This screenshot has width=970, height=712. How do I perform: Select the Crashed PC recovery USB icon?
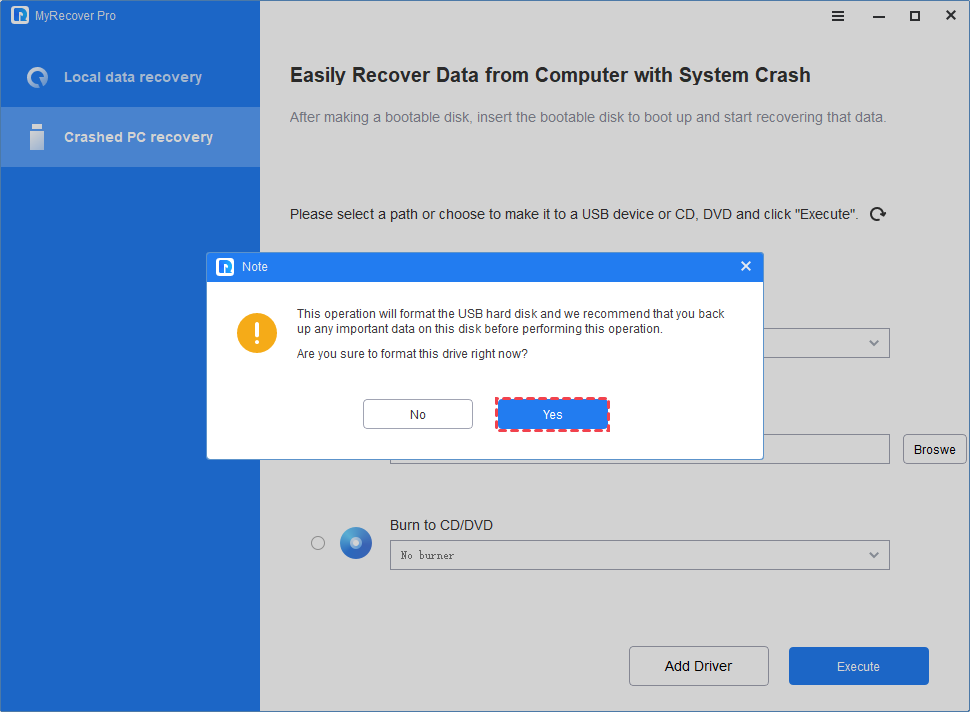click(x=37, y=137)
